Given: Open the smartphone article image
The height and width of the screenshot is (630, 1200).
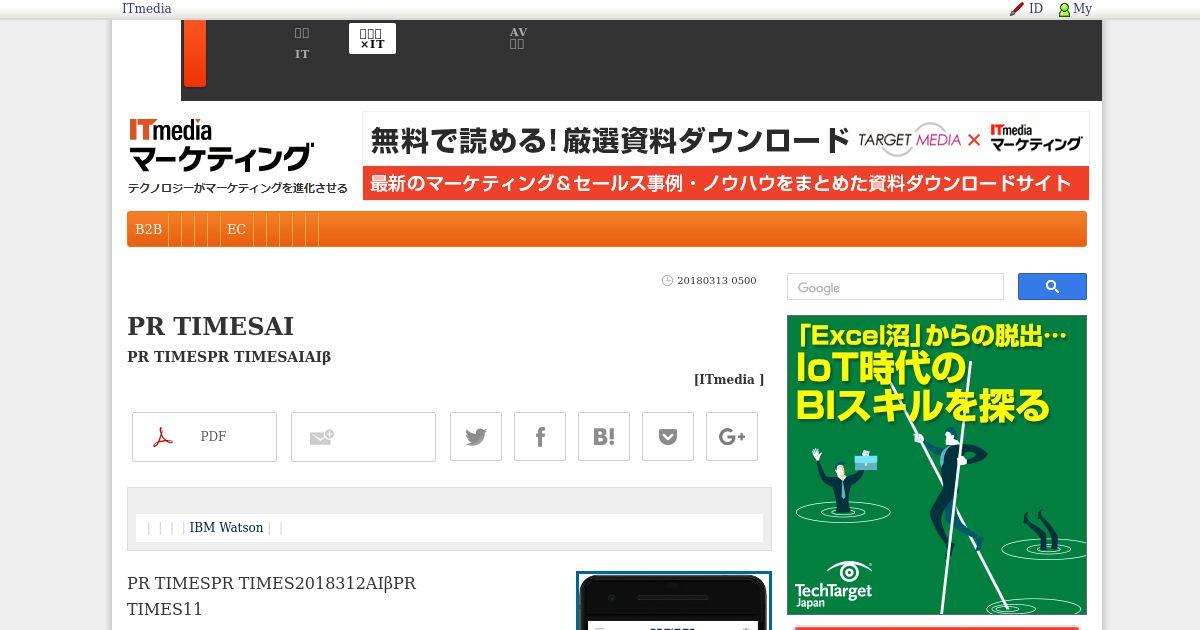Looking at the screenshot, I should pos(674,601).
